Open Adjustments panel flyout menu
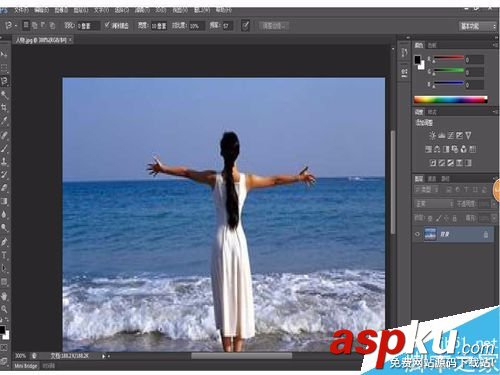 (x=495, y=112)
